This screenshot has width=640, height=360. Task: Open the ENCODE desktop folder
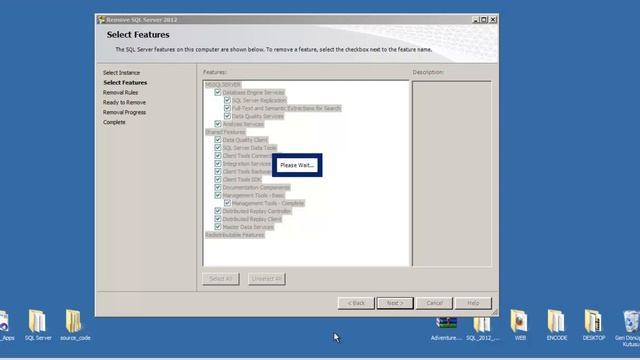coord(557,325)
